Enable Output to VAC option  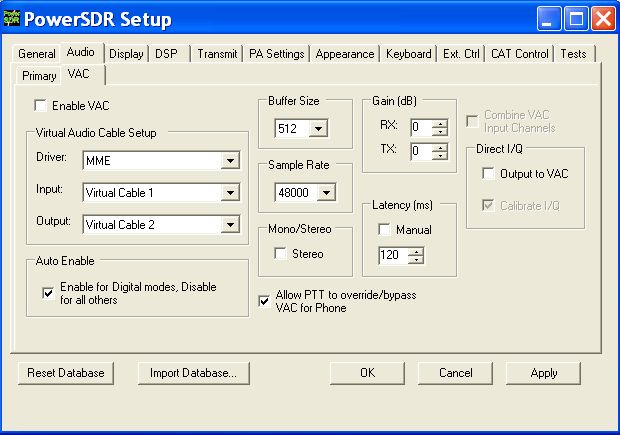click(488, 174)
